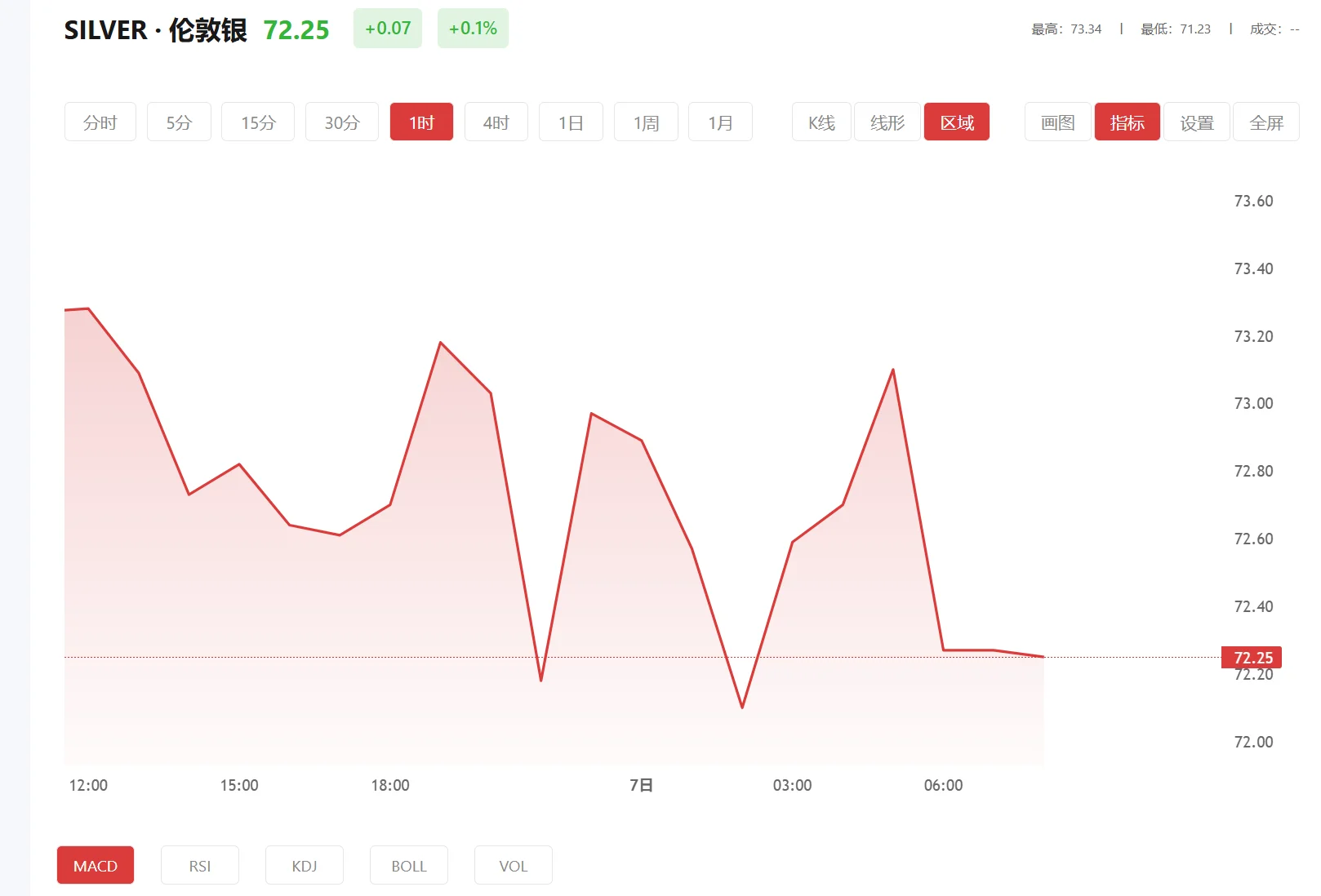Select the 5分 timeframe button

click(178, 122)
